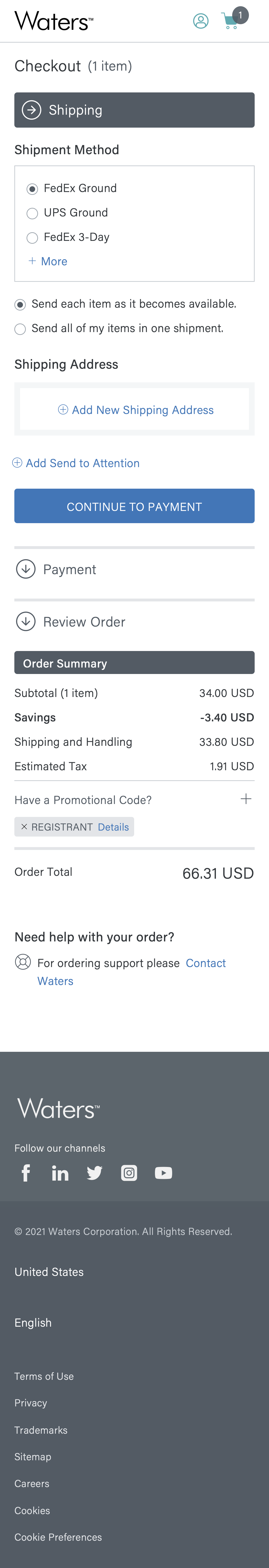This screenshot has height=1568, width=269.
Task: Click the Shipping section header
Action: [x=134, y=110]
